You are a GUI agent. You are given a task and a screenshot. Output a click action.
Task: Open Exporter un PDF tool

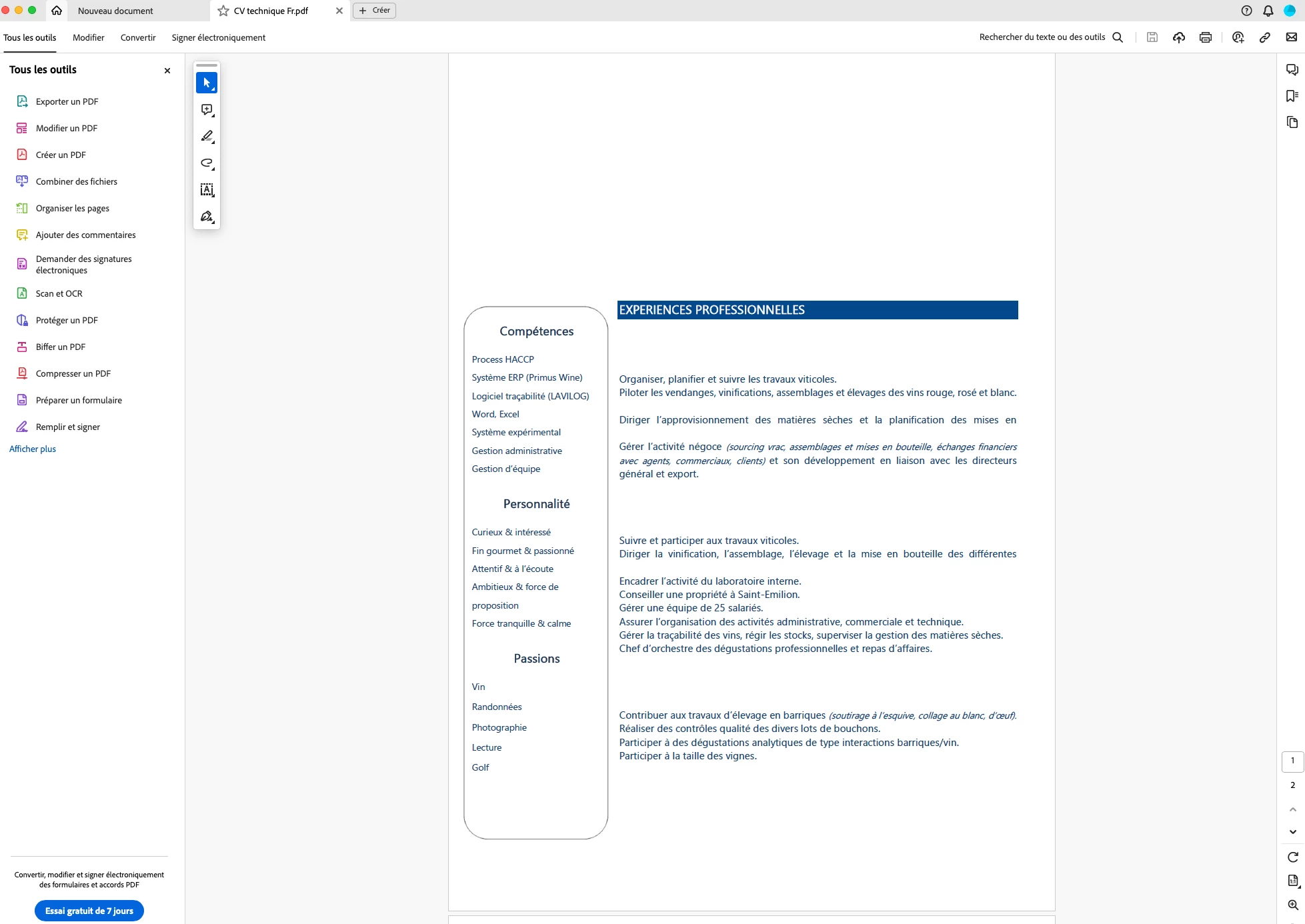tap(67, 101)
